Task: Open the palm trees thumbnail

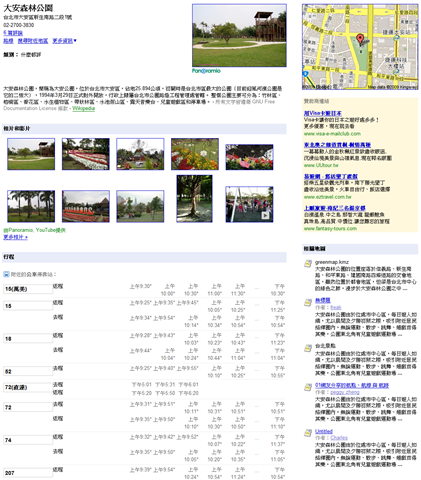Action: [31, 206]
